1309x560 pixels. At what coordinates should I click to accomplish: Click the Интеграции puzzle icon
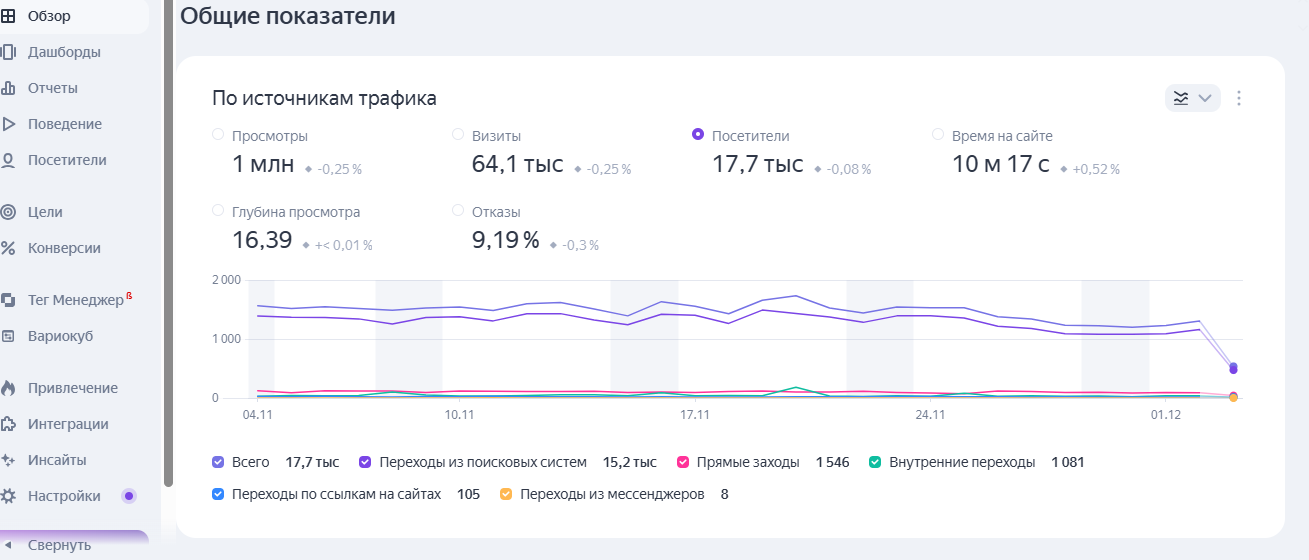(x=8, y=424)
